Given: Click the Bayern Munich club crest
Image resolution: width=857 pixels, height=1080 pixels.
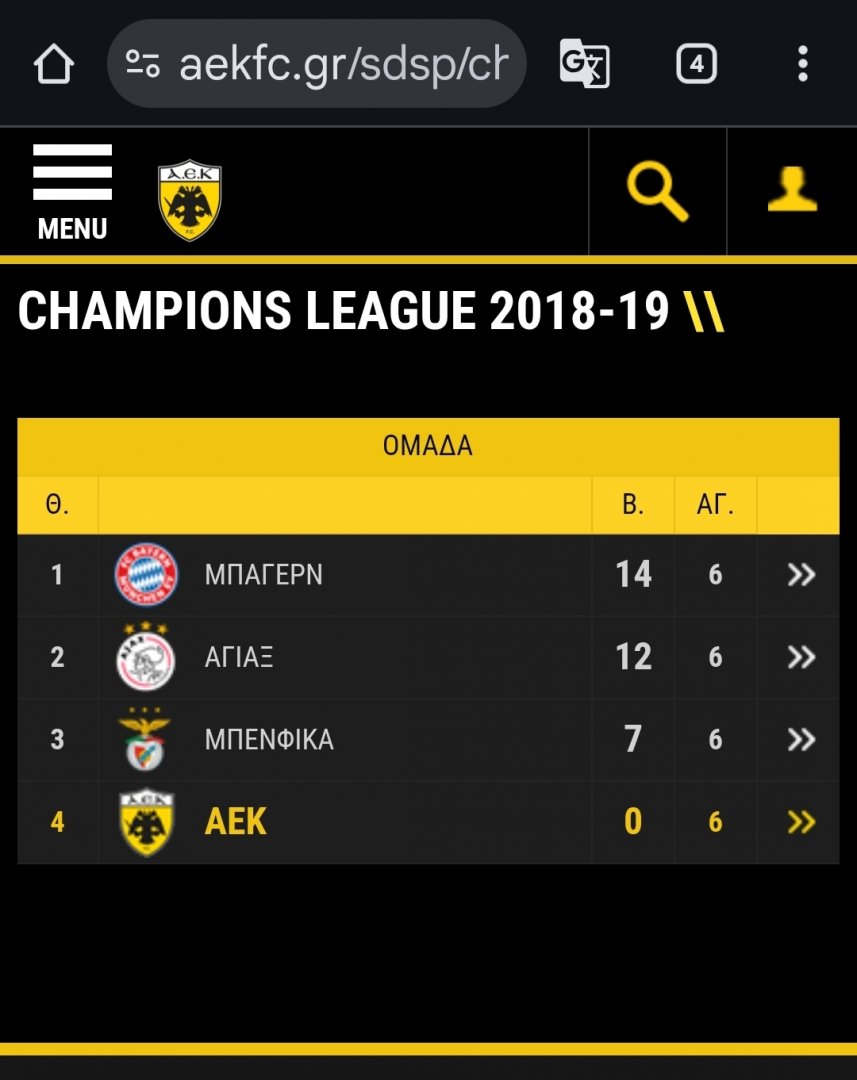Looking at the screenshot, I should pyautogui.click(x=146, y=575).
